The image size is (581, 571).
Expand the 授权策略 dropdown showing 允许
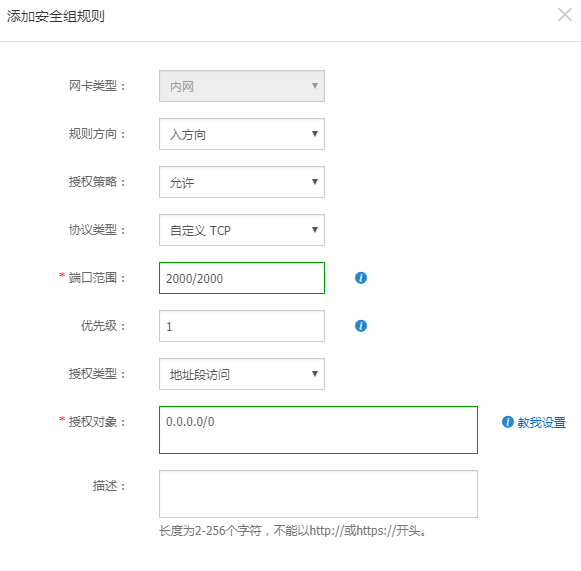click(242, 182)
